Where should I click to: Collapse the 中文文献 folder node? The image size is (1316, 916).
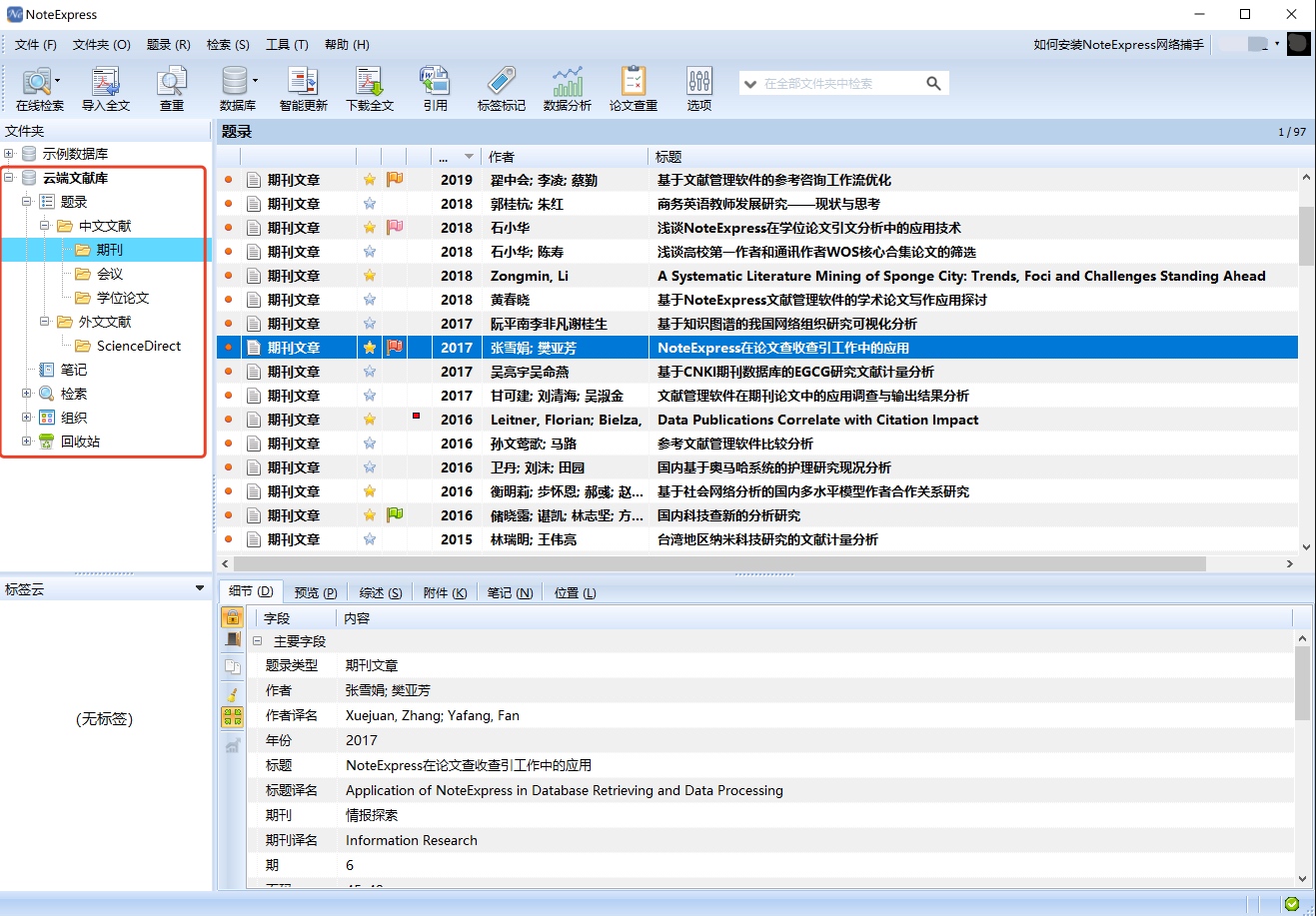(45, 226)
